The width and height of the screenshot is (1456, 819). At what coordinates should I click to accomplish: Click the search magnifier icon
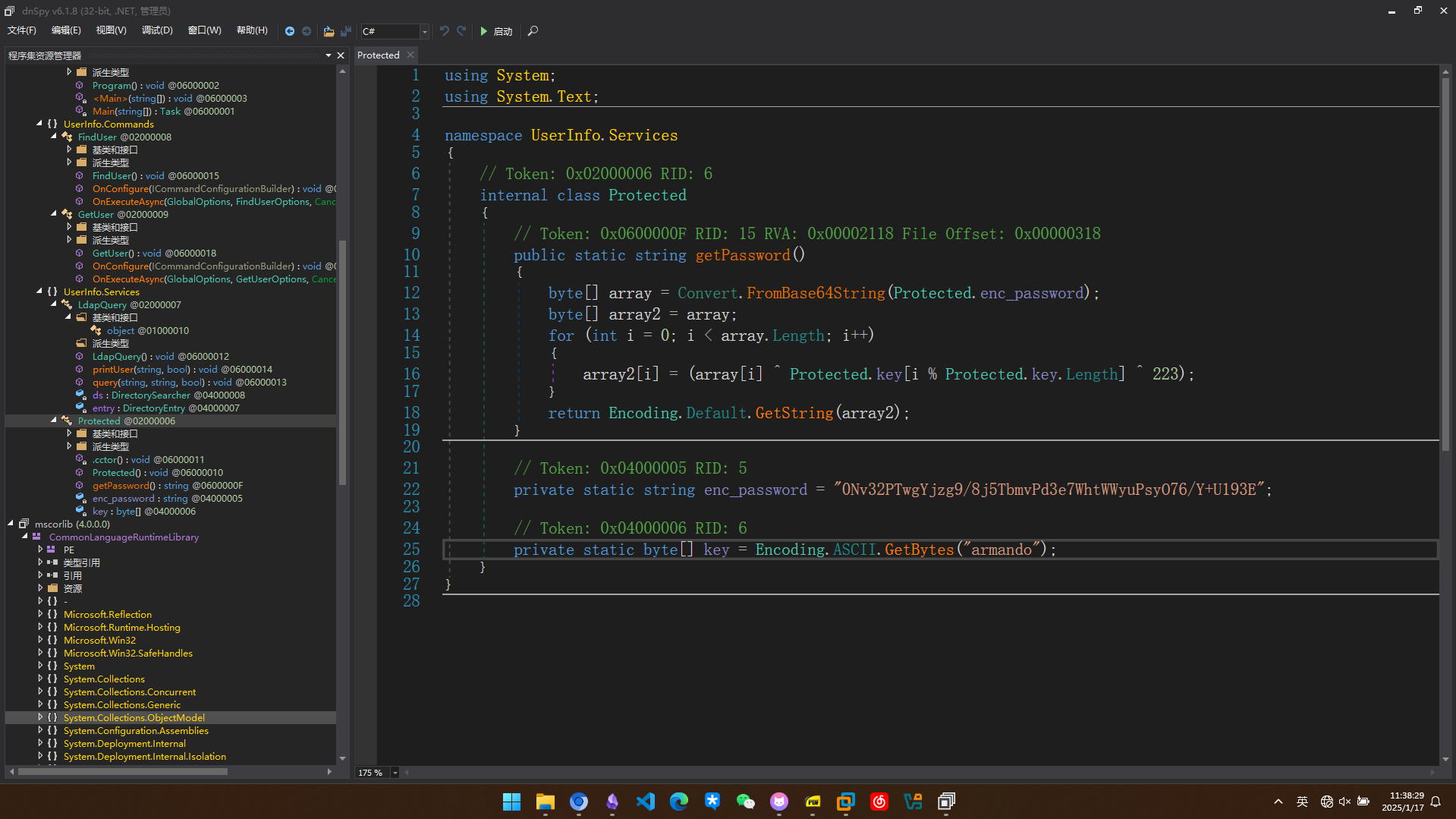[533, 31]
